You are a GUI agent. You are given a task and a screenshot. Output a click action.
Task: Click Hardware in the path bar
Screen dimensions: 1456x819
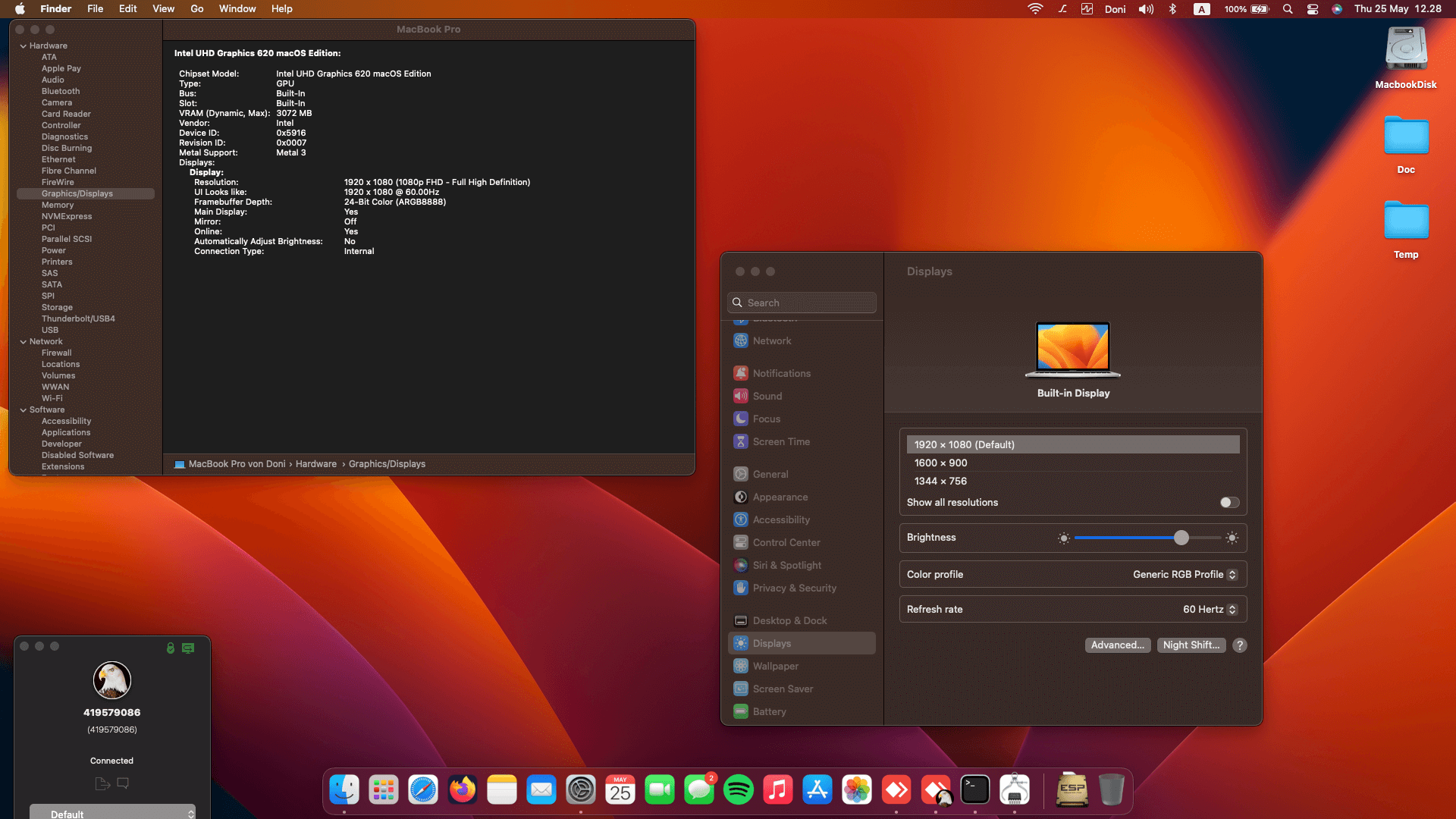coord(316,464)
